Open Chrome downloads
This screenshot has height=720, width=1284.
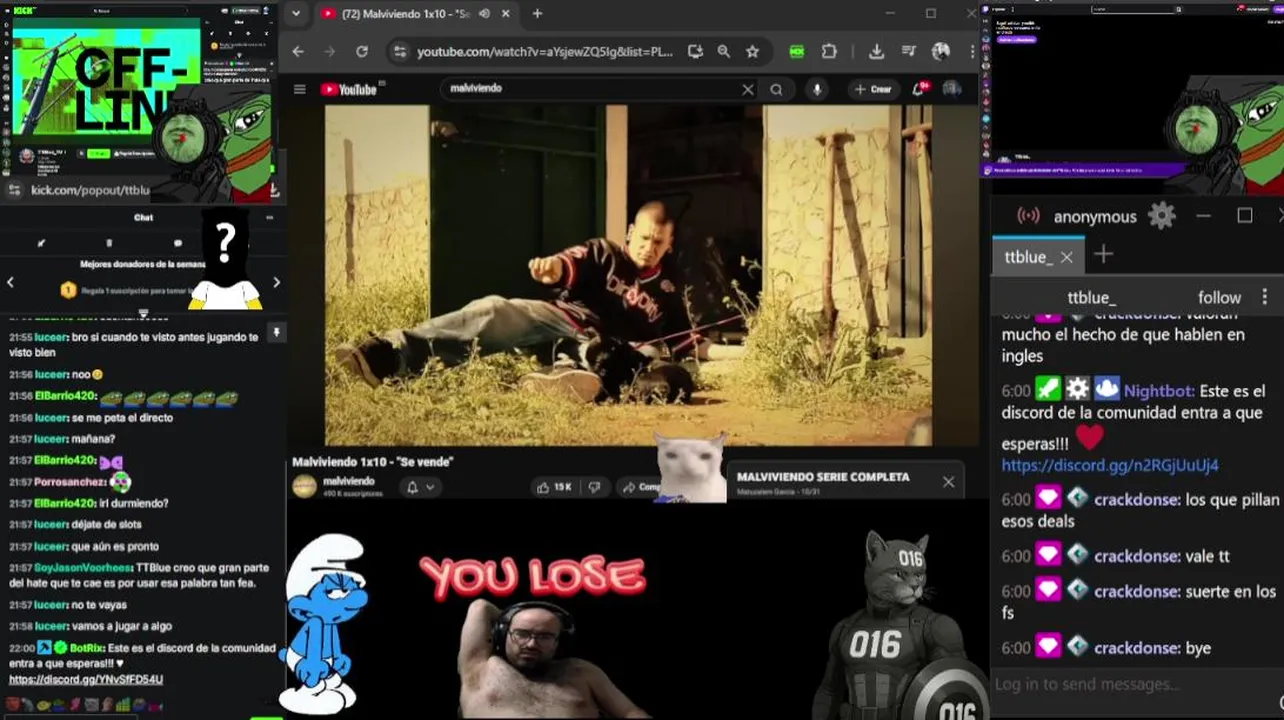[876, 52]
